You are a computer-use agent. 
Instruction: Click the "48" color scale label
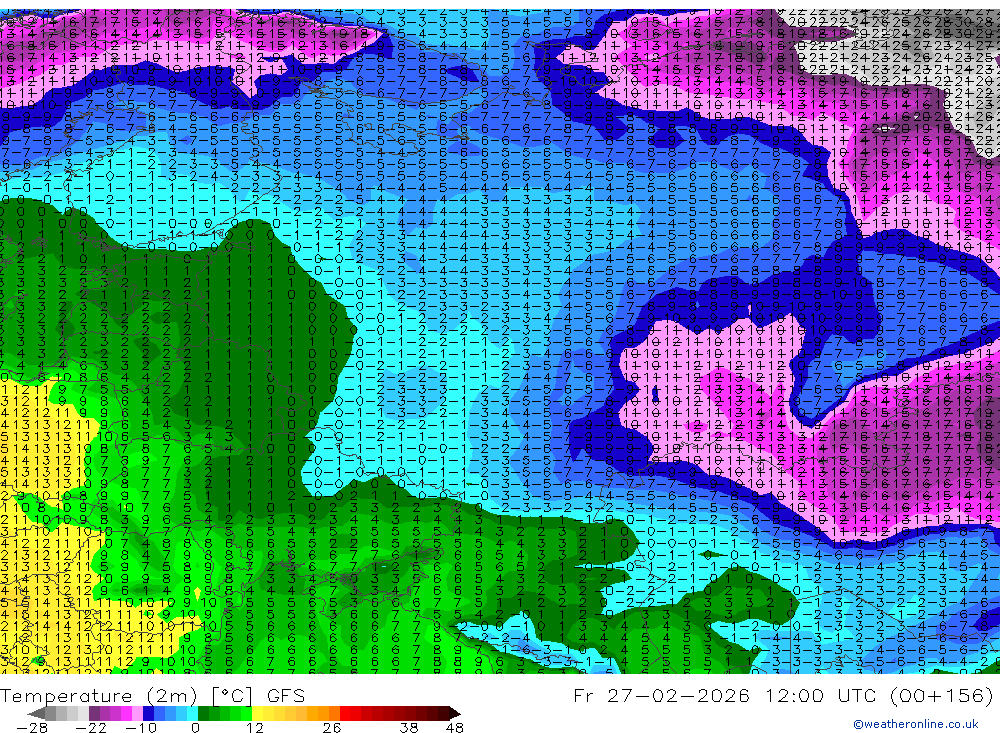[455, 727]
